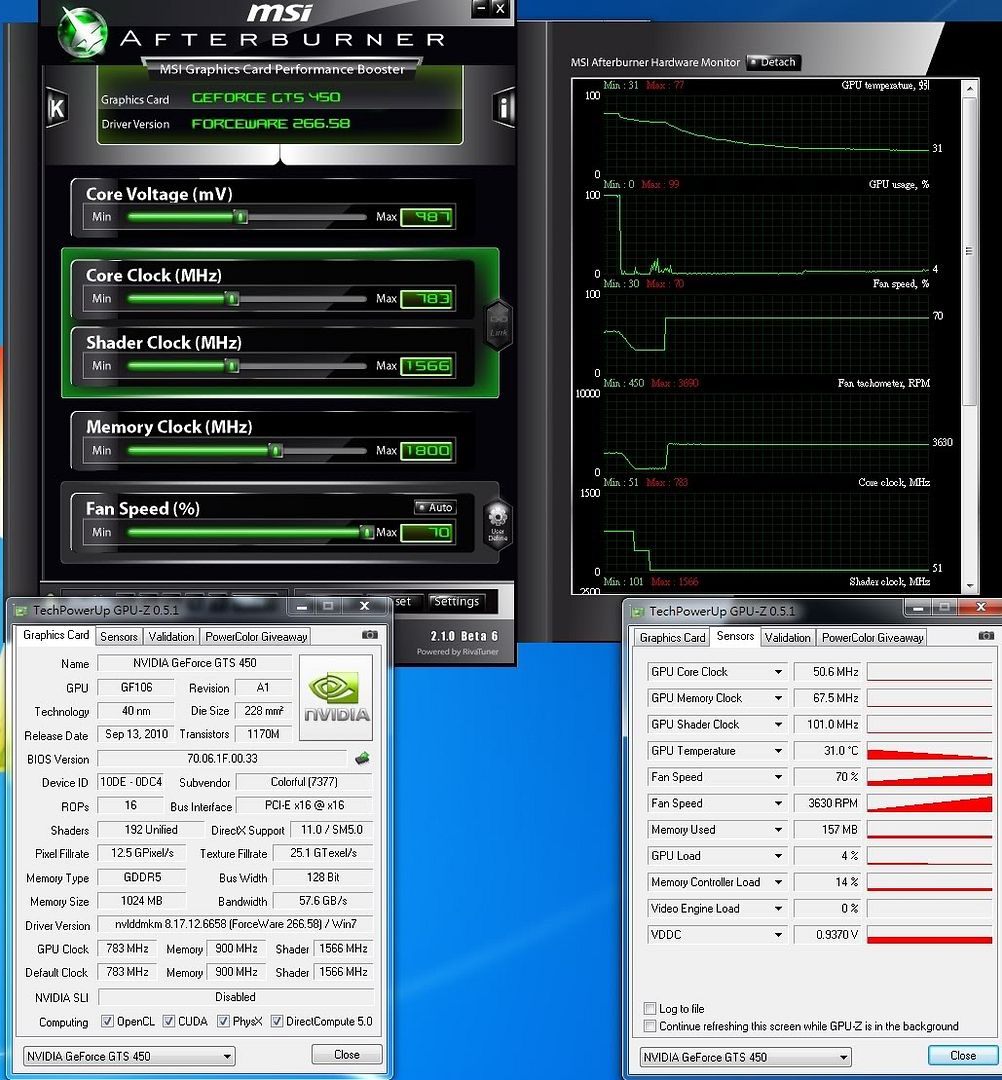This screenshot has width=1002, height=1080.
Task: Open the Fan Speed 3630 RPM sensor dropdown
Action: tap(778, 803)
